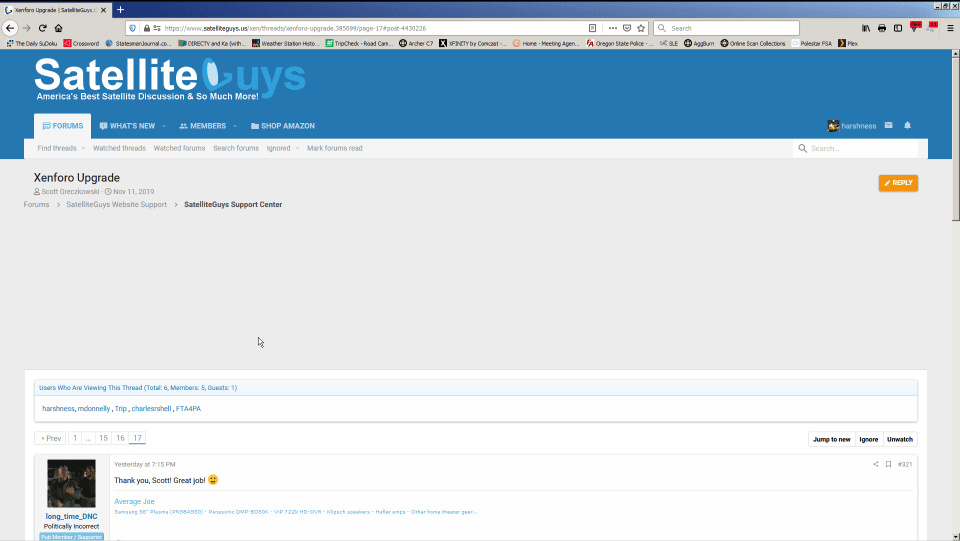This screenshot has height=541, width=960.
Task: Click the Ignore thread button
Action: [869, 439]
